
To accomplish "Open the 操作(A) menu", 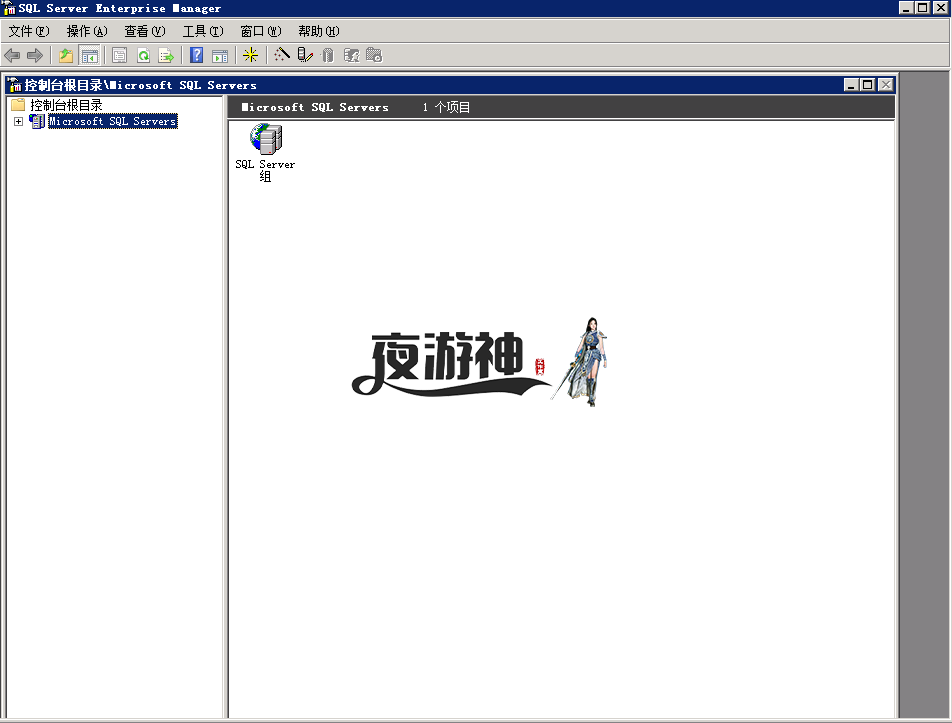I will [x=87, y=31].
